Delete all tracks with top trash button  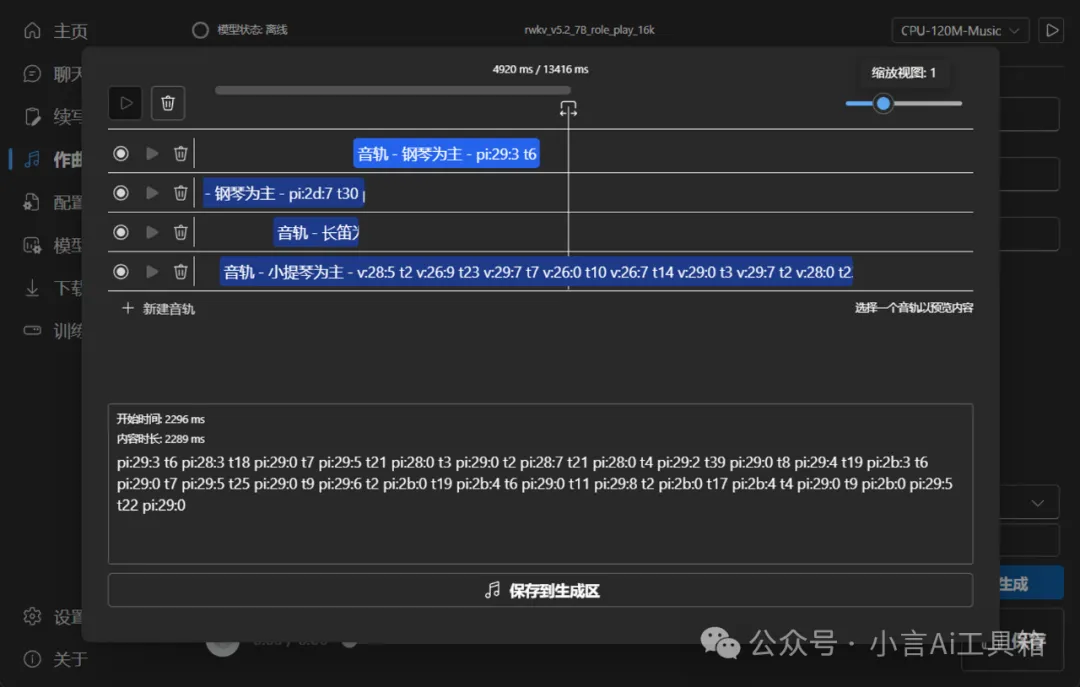click(168, 103)
